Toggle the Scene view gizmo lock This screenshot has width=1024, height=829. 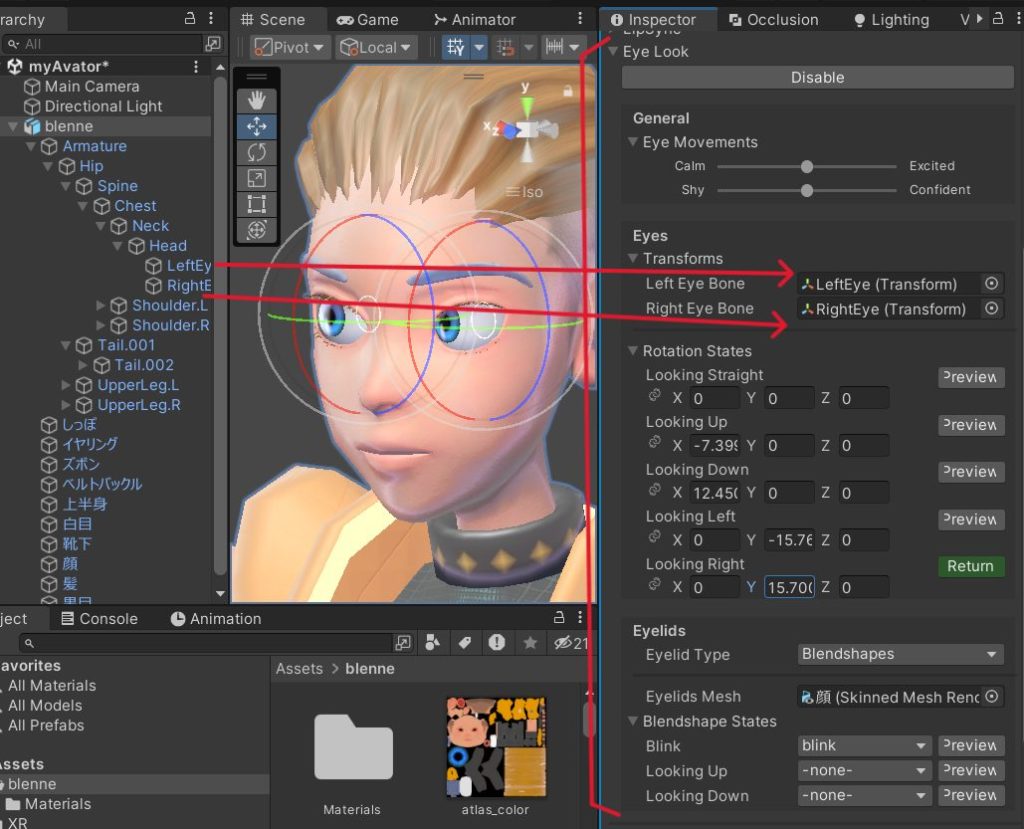(x=568, y=91)
